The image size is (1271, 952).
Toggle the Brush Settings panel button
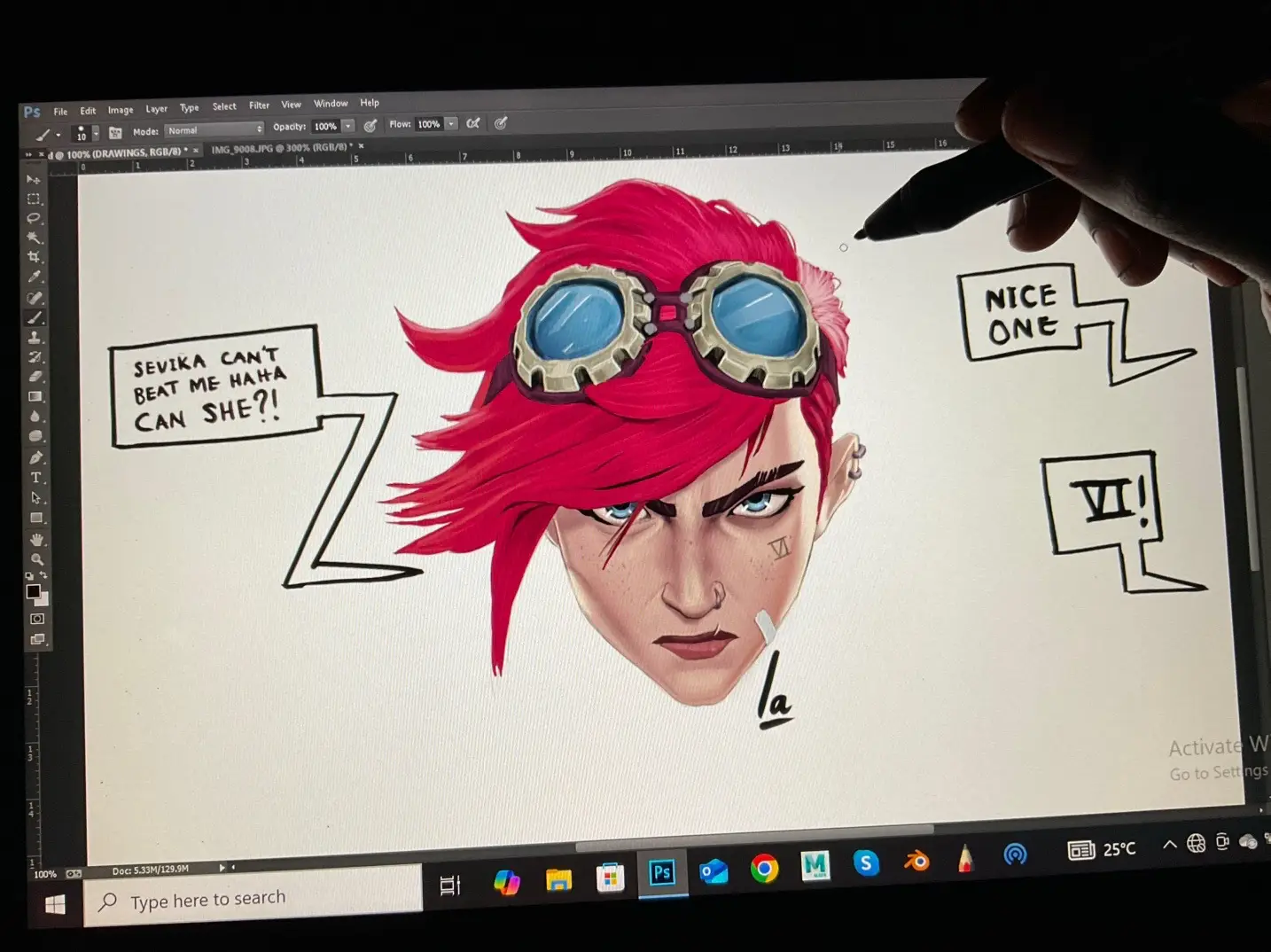point(115,129)
